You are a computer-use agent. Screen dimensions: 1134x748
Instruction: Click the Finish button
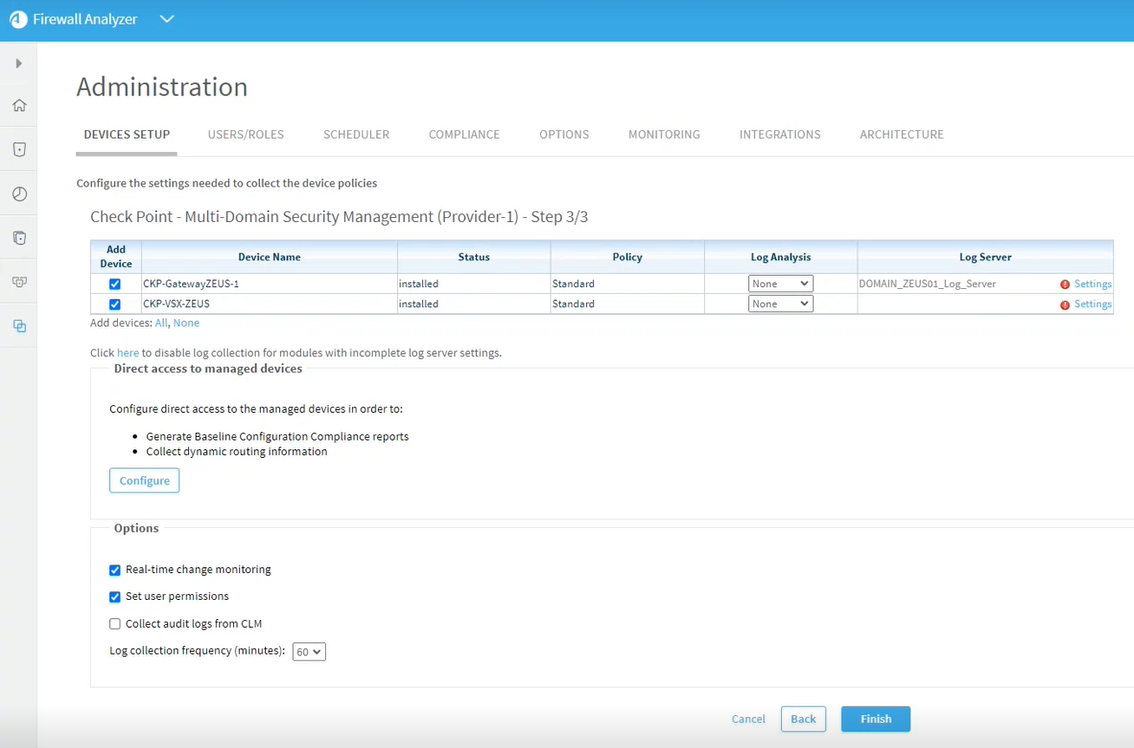click(x=875, y=719)
